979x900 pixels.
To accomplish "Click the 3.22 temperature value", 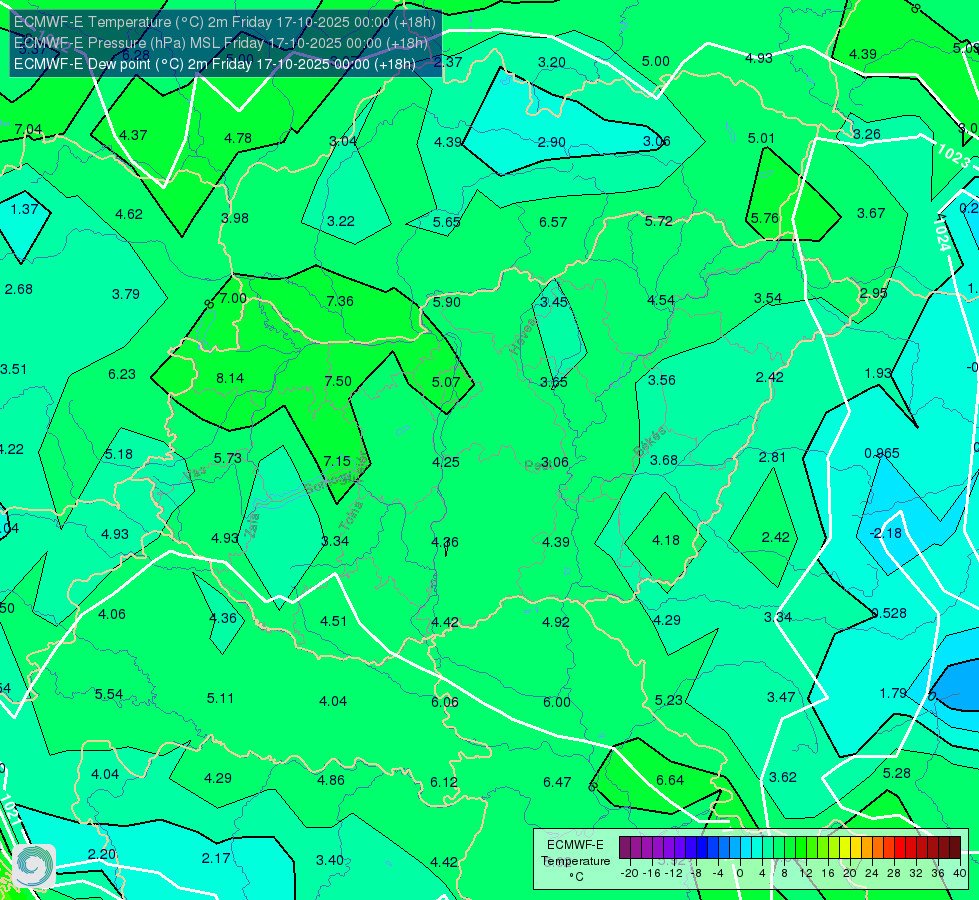I will pyautogui.click(x=340, y=221).
